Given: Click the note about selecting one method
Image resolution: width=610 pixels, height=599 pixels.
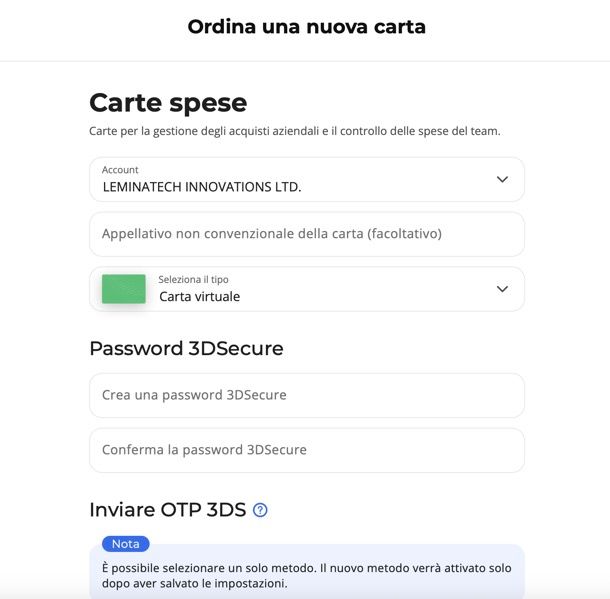Looking at the screenshot, I should (x=307, y=576).
